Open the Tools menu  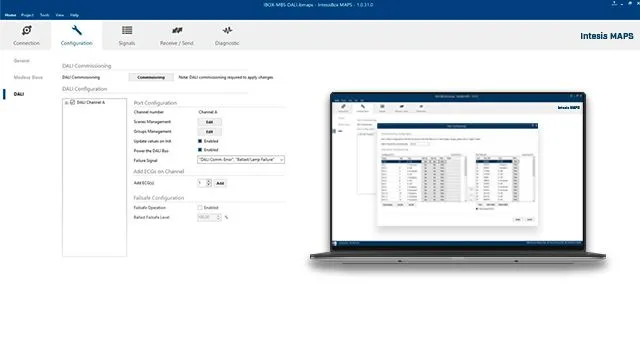pos(44,15)
